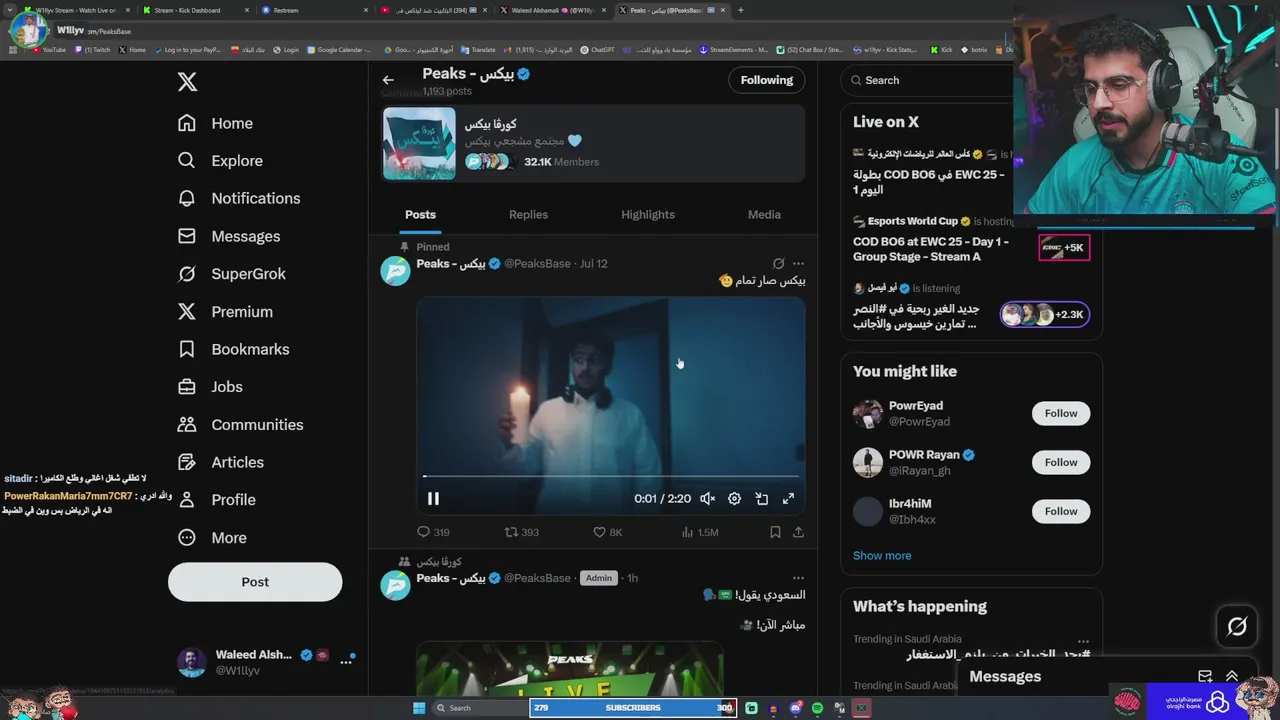The image size is (1280, 720).
Task: Open Profile in the sidebar
Action: [x=216, y=500]
